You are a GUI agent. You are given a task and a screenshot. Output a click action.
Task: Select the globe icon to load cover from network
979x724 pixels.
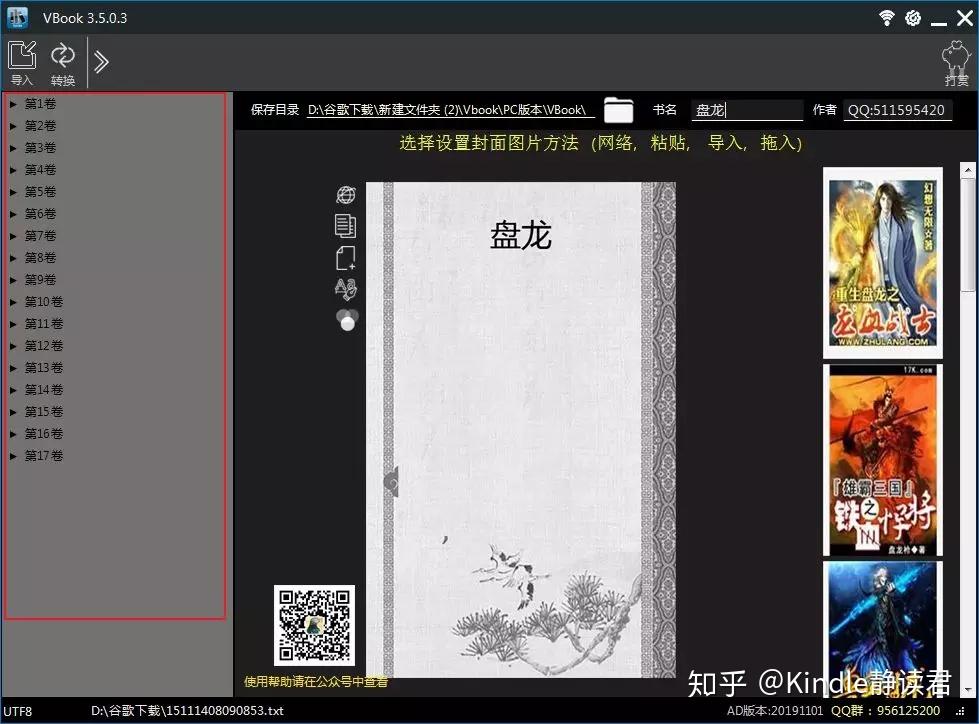click(345, 194)
